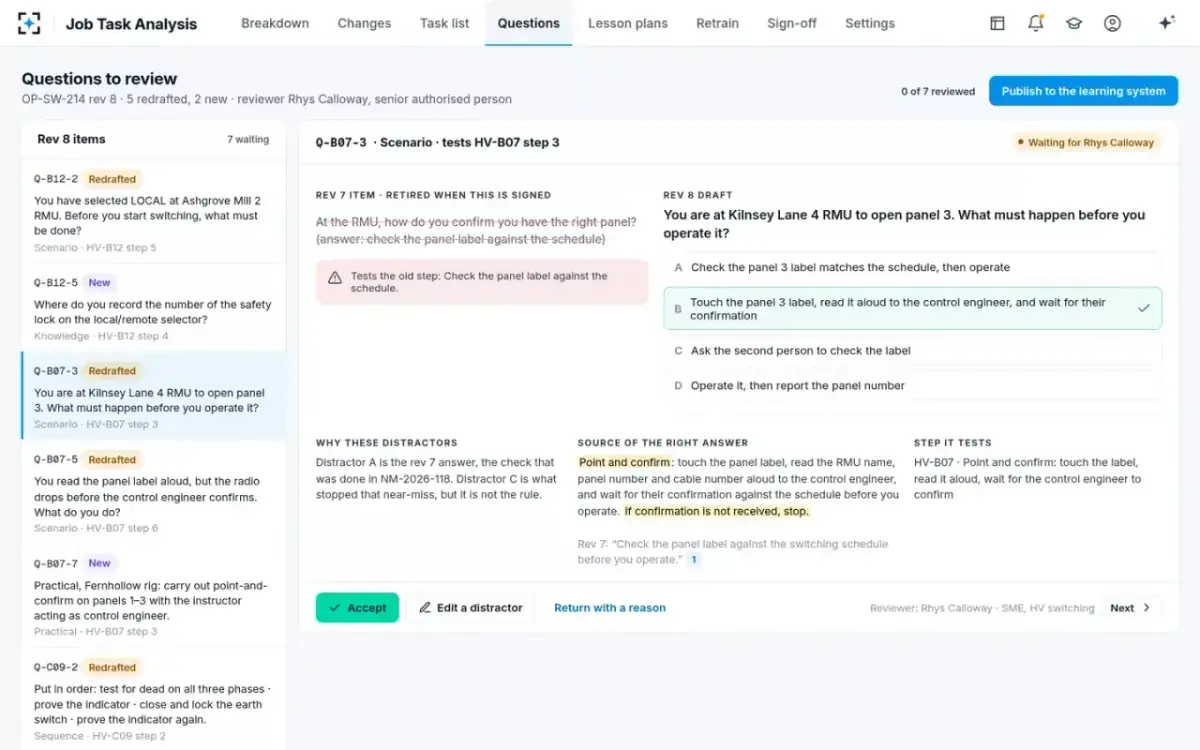Click the warning triangle in old step note
1200x750 pixels.
click(334, 277)
